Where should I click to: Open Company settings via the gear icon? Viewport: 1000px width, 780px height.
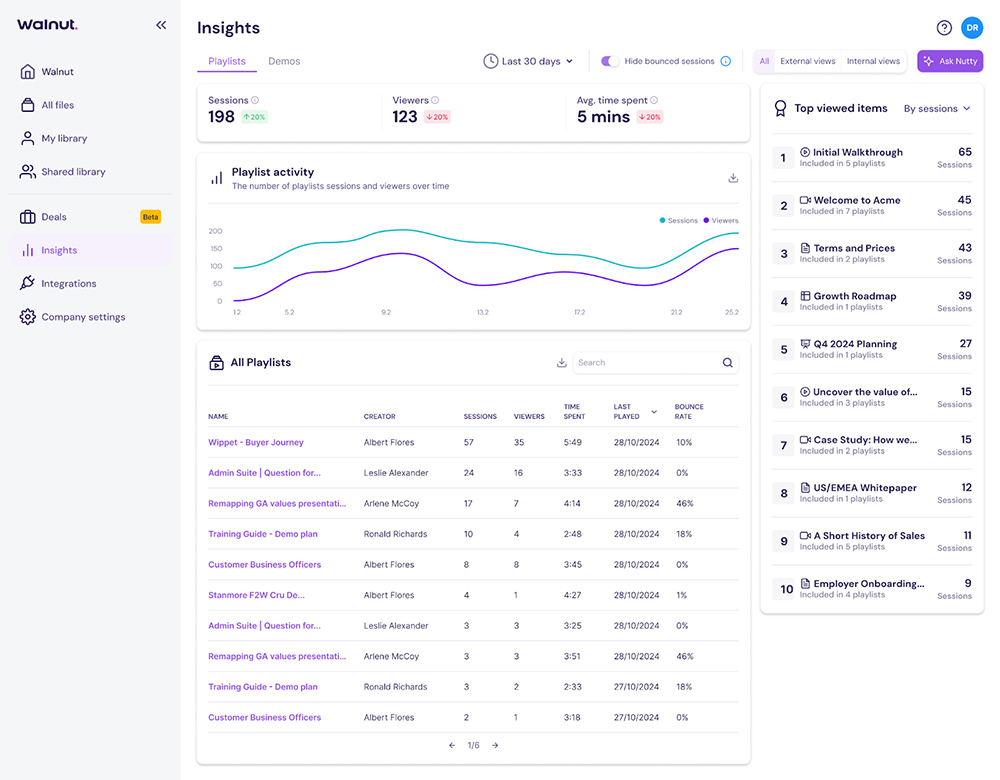point(28,316)
